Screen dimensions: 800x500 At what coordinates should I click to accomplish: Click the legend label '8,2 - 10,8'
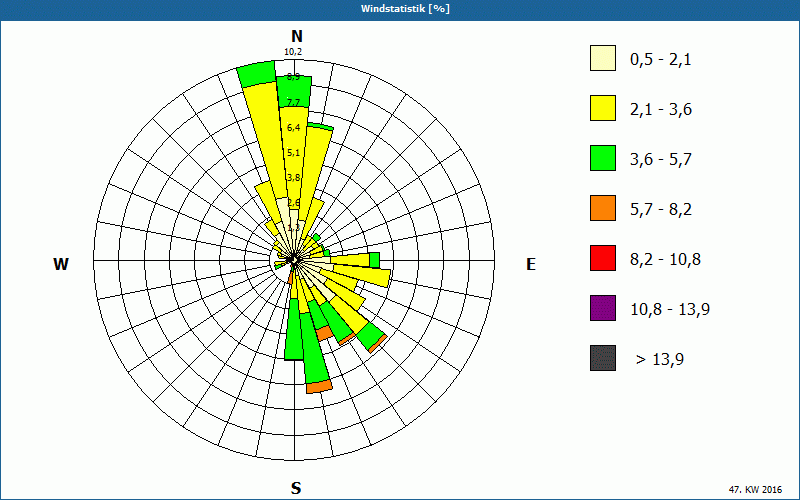665,260
